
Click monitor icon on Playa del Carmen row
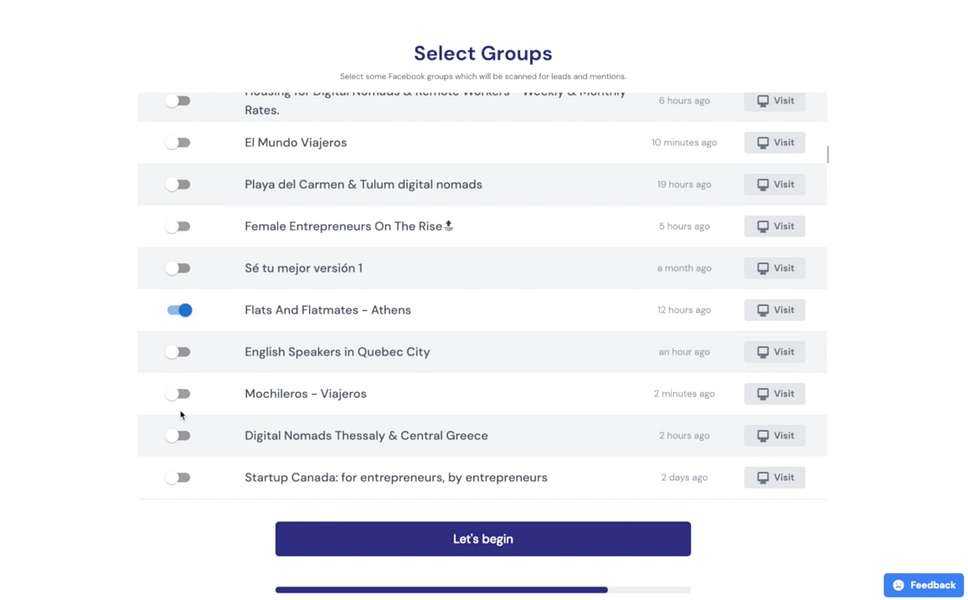(763, 185)
